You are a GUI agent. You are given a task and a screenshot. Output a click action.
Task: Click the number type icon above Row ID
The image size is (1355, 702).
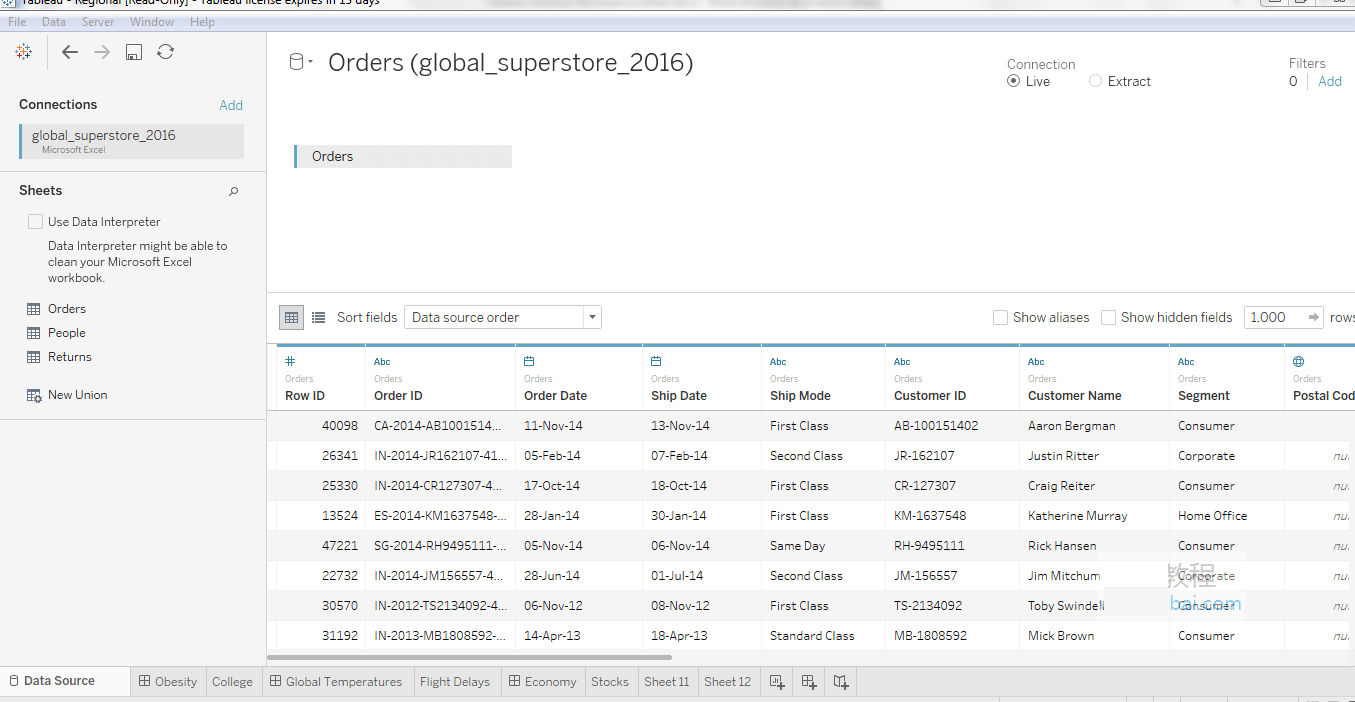pyautogui.click(x=290, y=361)
